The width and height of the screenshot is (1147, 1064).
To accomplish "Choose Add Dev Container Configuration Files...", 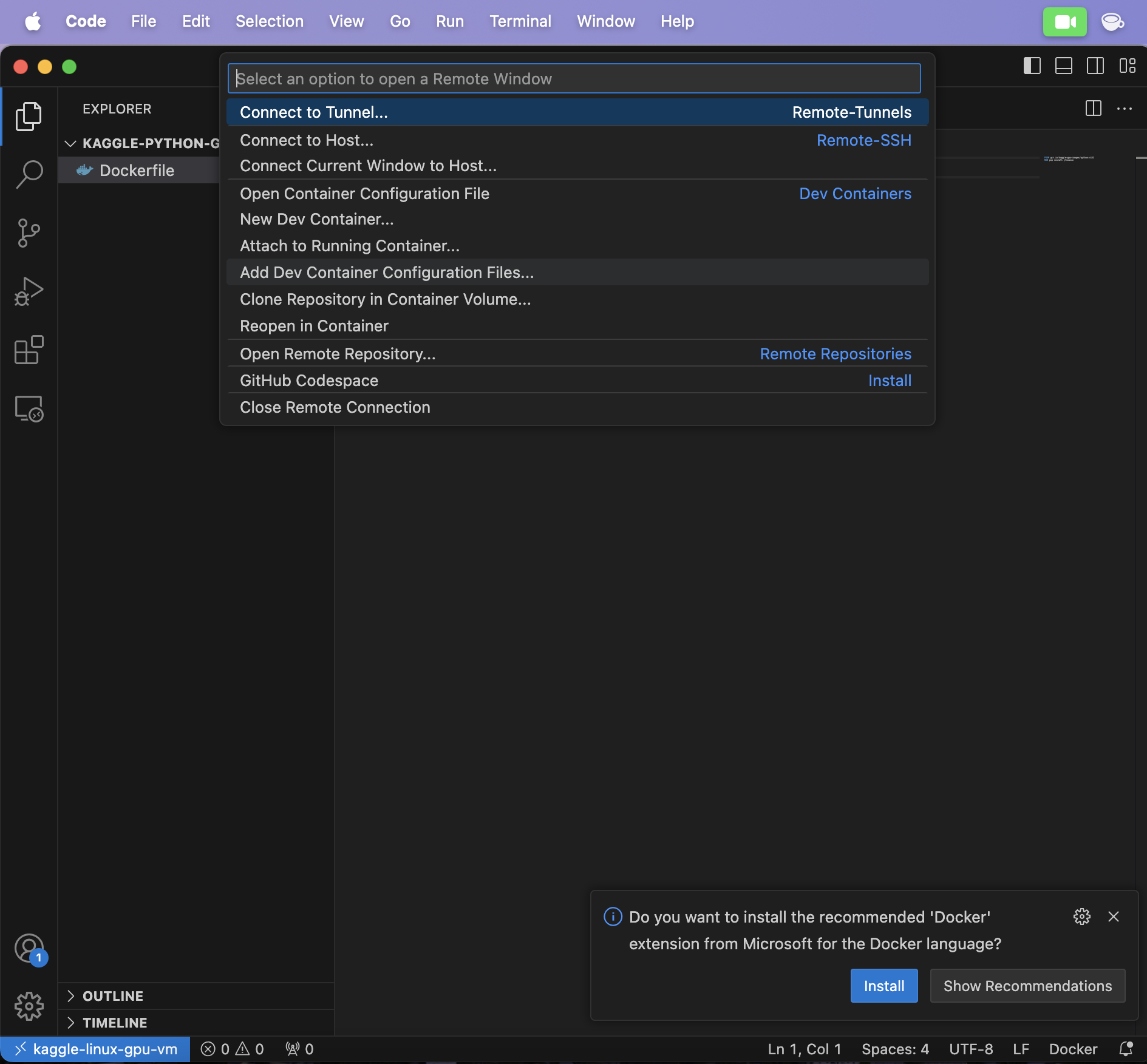I will pos(577,273).
